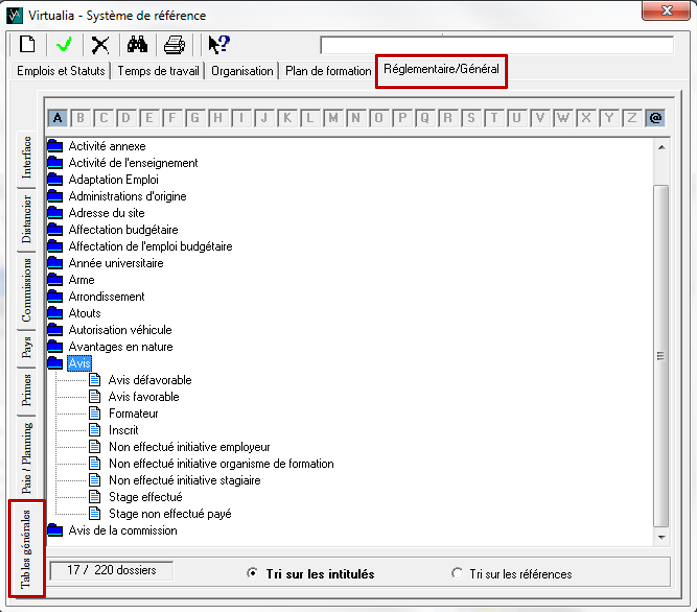Image resolution: width=697 pixels, height=612 pixels.
Task: Click the letter A alphabet filter button
Action: coord(58,118)
